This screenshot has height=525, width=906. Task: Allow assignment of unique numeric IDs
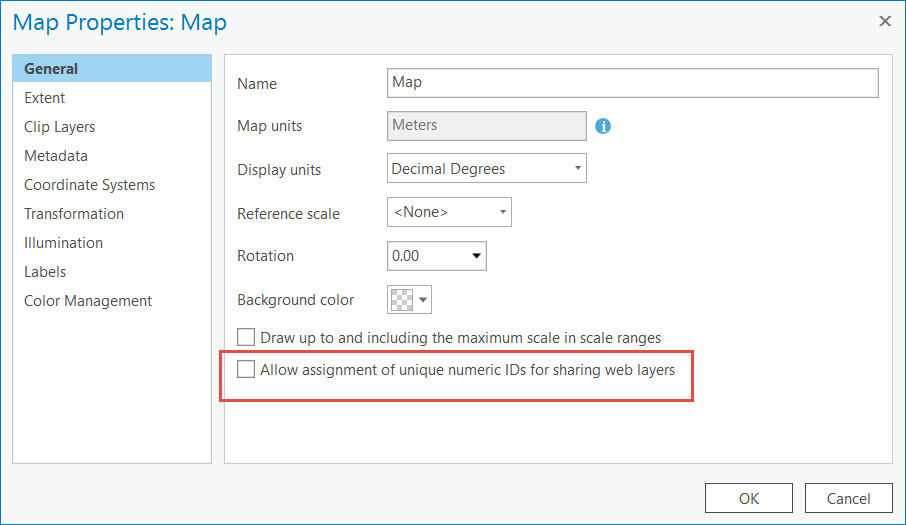coord(246,370)
